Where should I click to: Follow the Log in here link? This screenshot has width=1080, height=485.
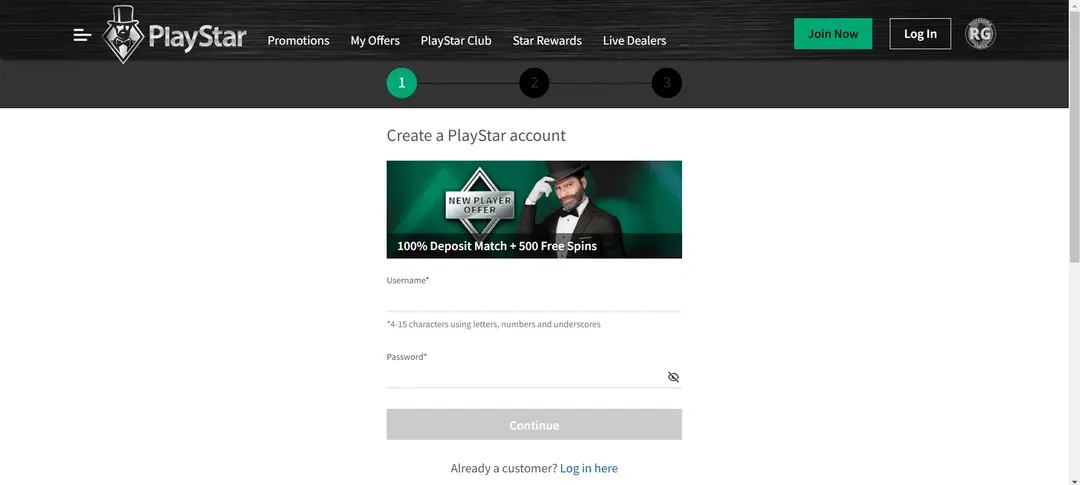click(589, 468)
